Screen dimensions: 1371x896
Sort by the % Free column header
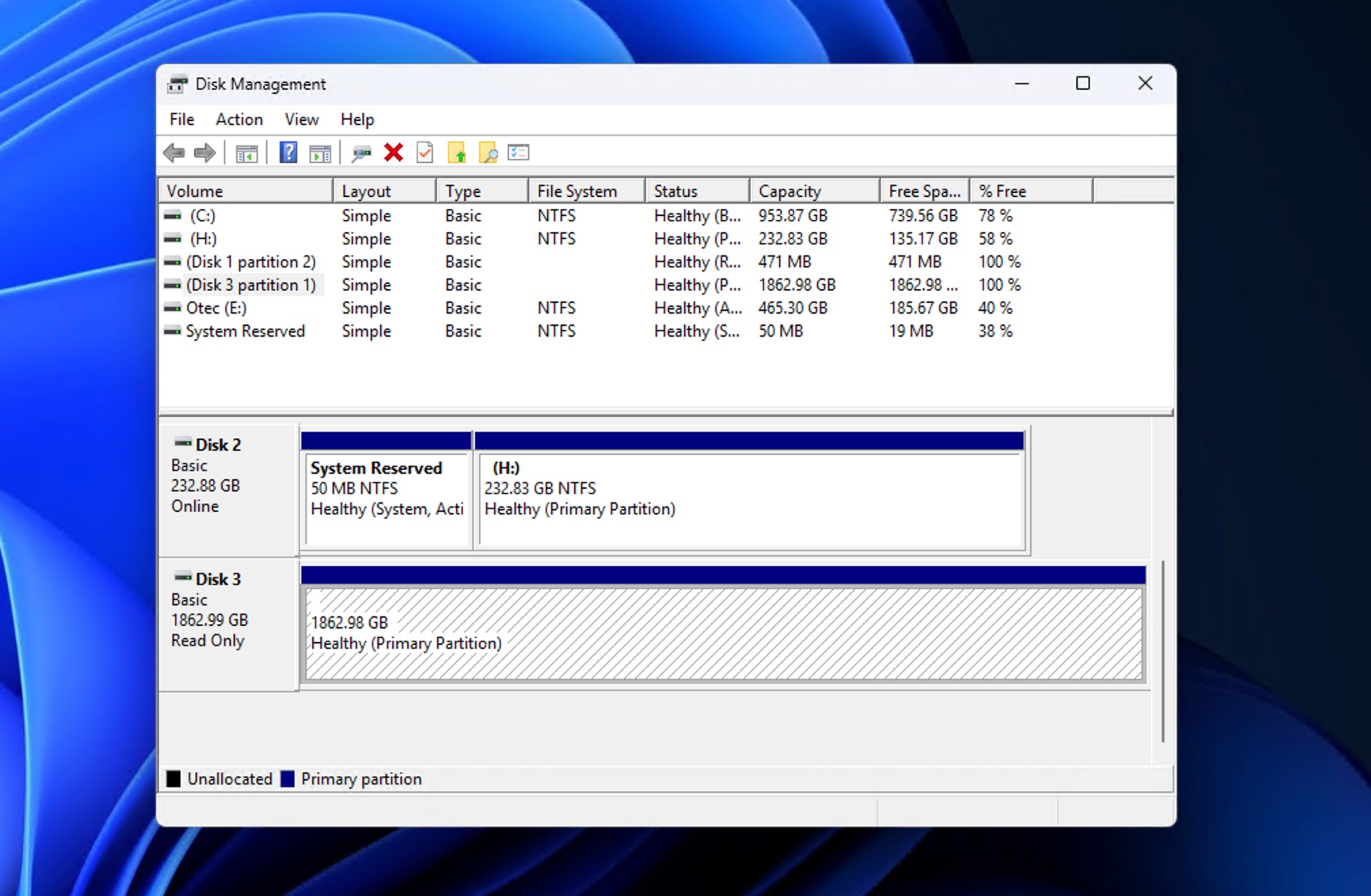click(1032, 191)
